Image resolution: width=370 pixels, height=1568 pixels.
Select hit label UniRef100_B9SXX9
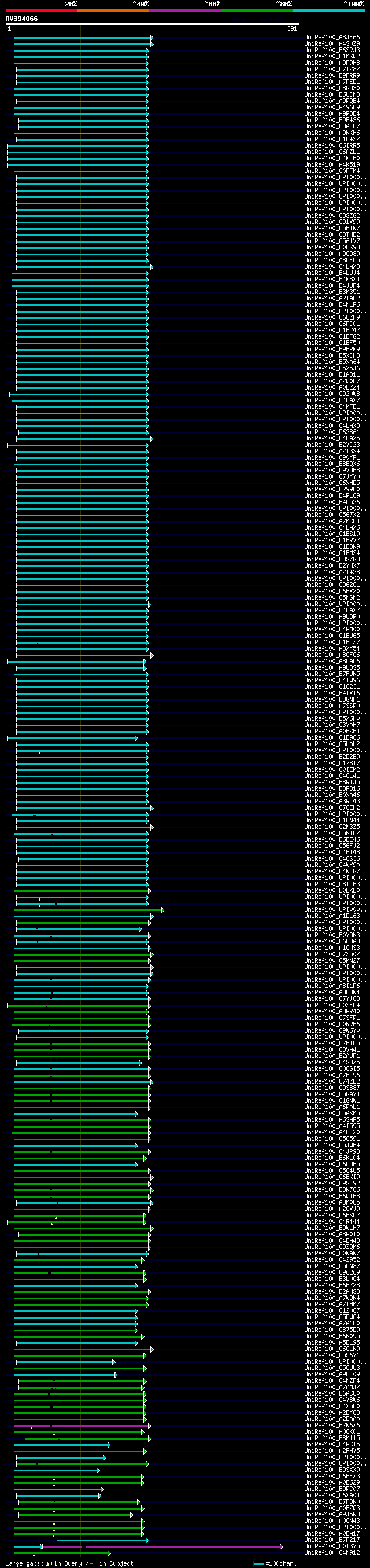pyautogui.click(x=332, y=1470)
